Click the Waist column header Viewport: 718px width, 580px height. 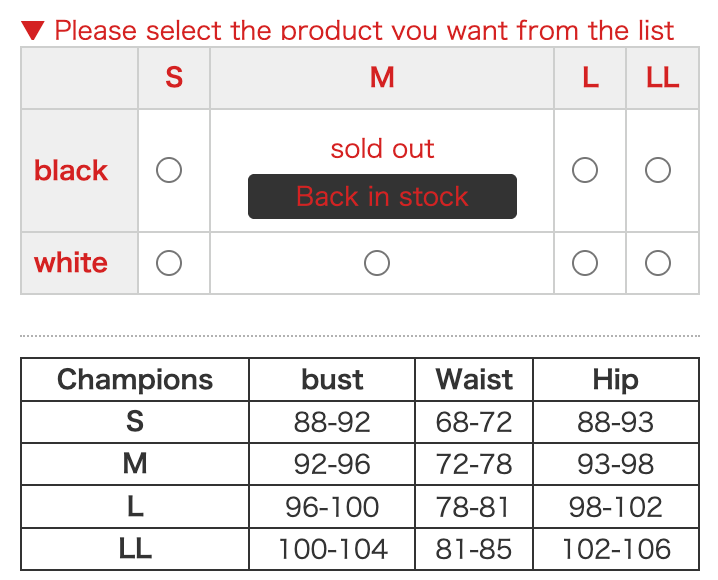(474, 380)
